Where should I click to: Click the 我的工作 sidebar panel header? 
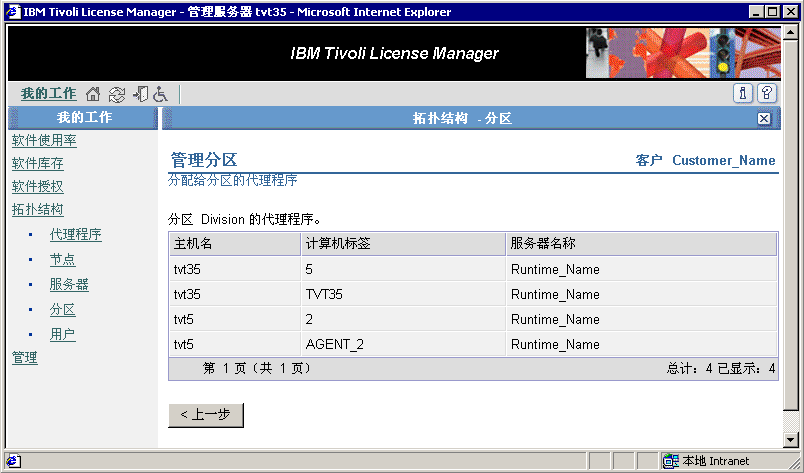(x=84, y=117)
